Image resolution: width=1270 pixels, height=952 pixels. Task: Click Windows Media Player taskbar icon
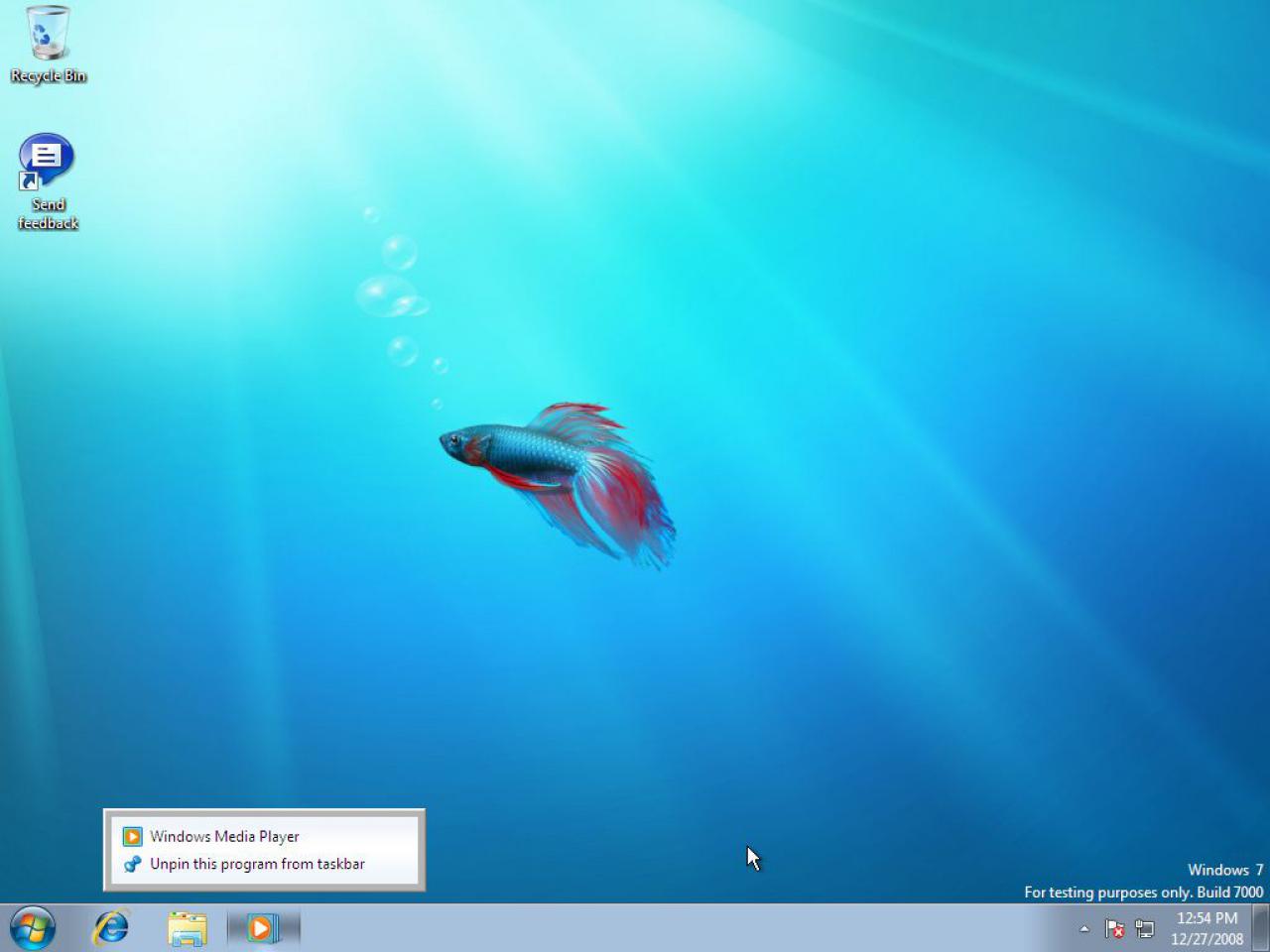click(x=262, y=929)
